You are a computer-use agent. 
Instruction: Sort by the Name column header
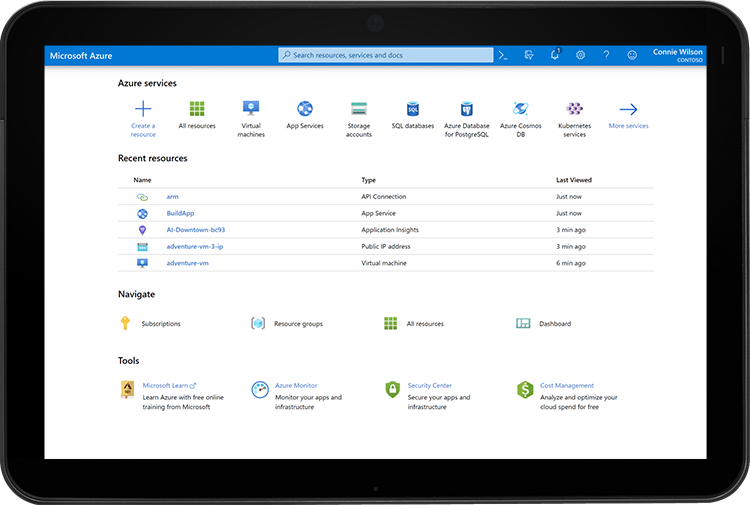coord(142,180)
